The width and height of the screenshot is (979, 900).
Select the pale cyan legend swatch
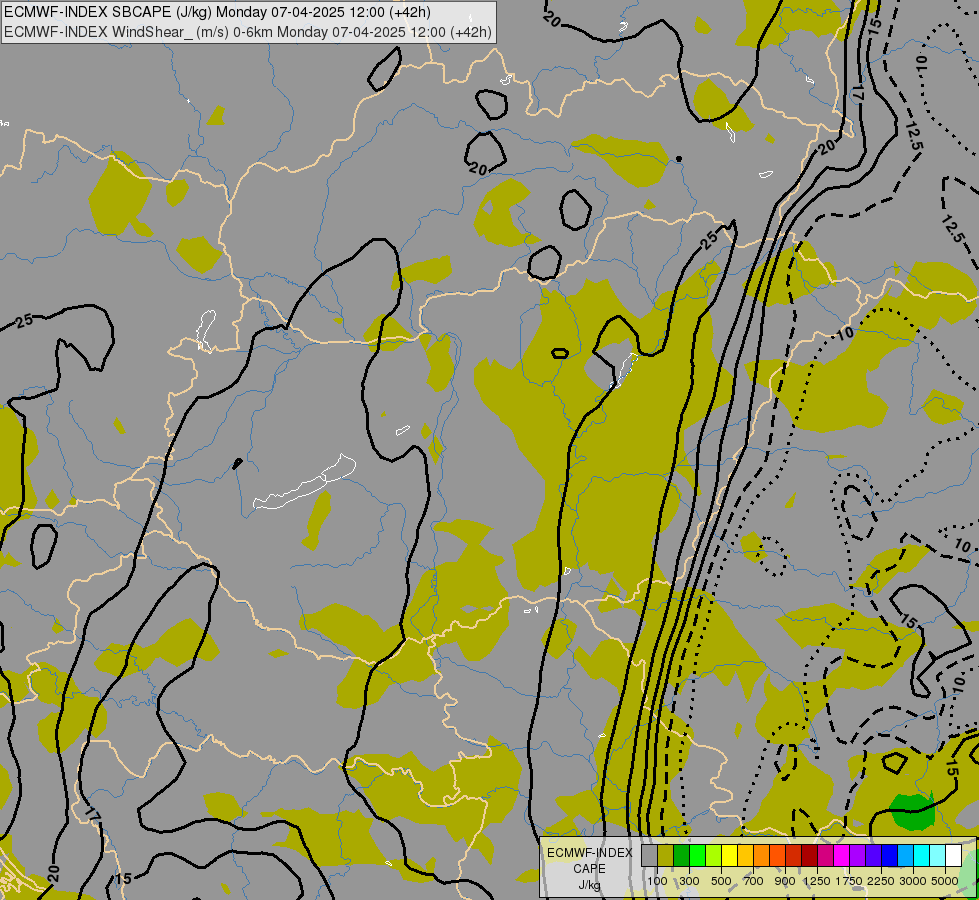tap(938, 855)
